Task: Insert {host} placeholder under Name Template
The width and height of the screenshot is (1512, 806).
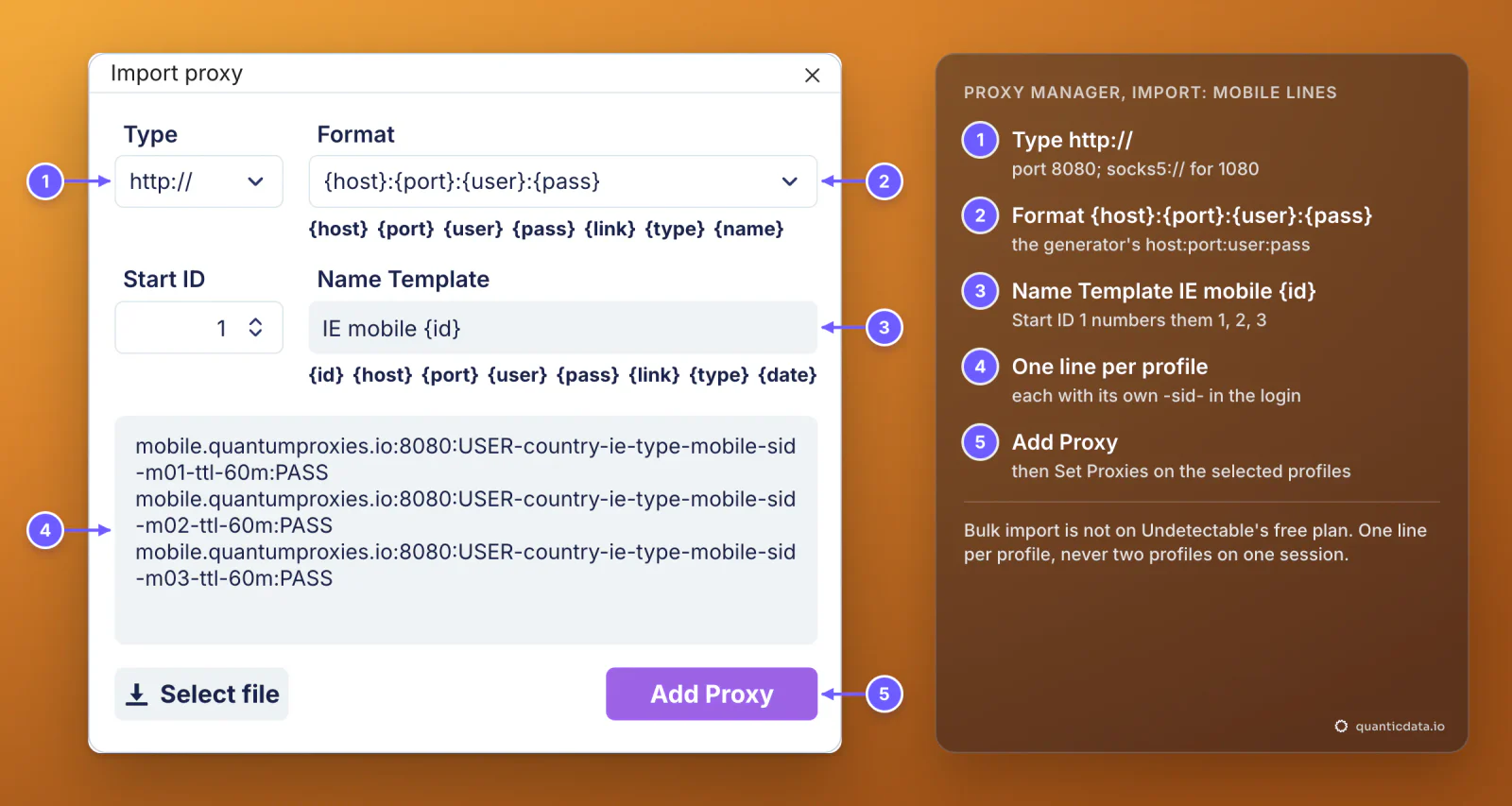Action: click(x=383, y=375)
